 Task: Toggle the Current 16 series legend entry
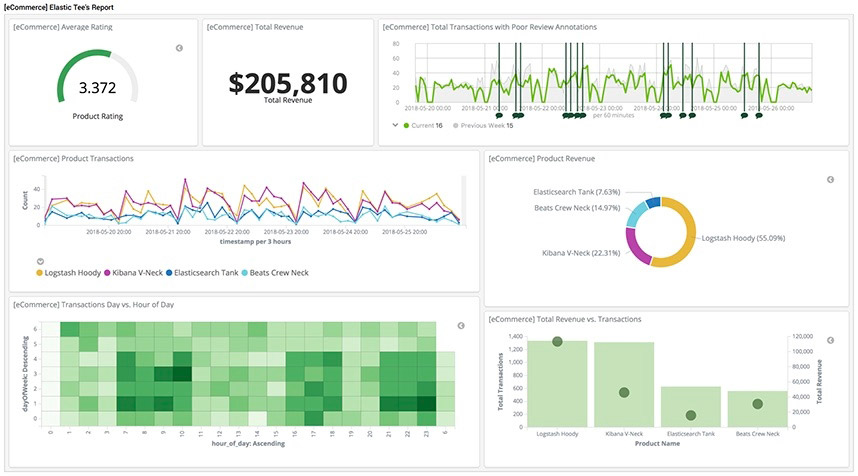pos(423,125)
